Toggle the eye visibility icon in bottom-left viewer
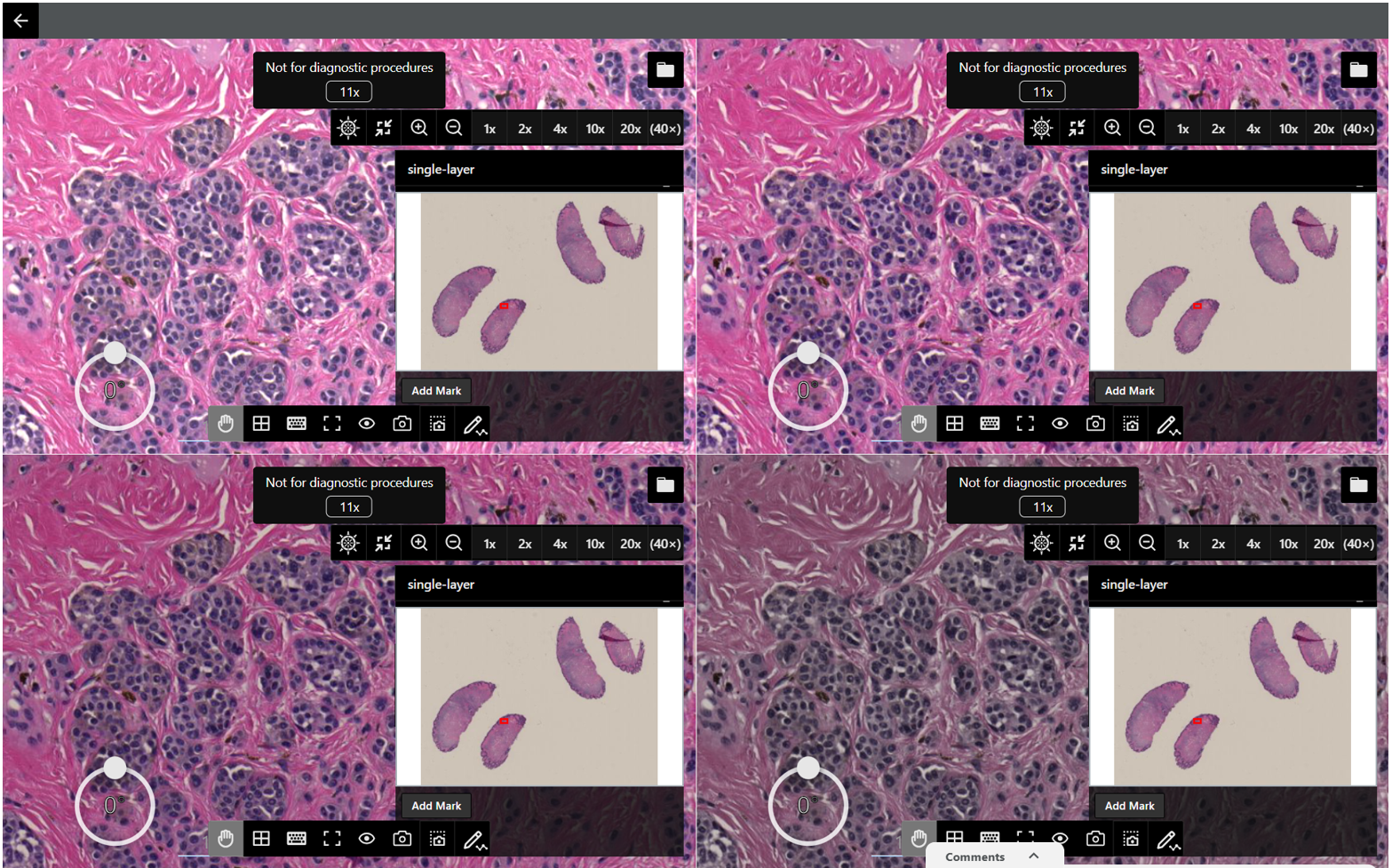The height and width of the screenshot is (868, 1392). (x=367, y=839)
